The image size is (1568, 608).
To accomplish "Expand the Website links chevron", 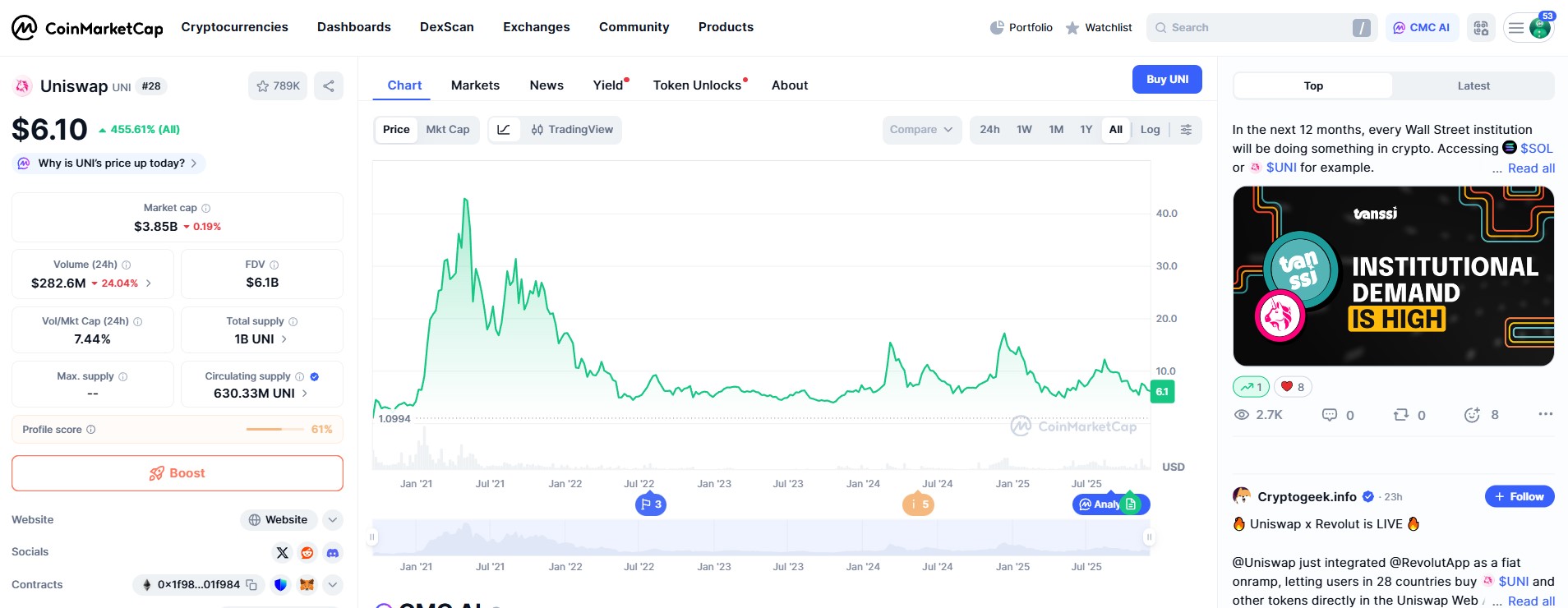I will click(x=332, y=520).
